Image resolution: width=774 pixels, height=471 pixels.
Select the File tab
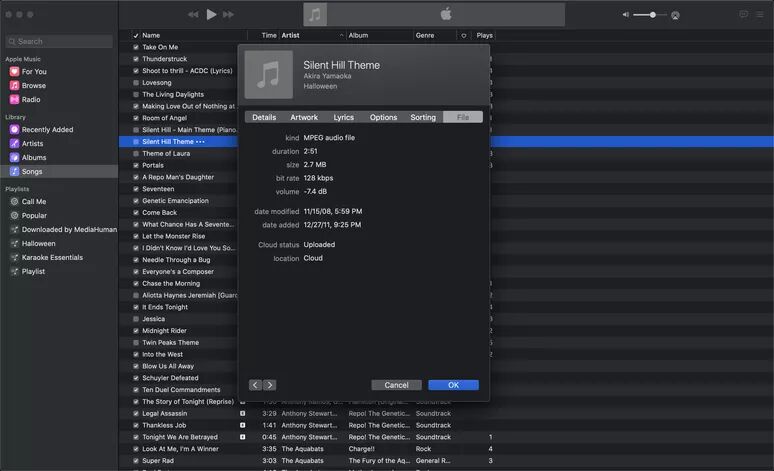(x=463, y=118)
